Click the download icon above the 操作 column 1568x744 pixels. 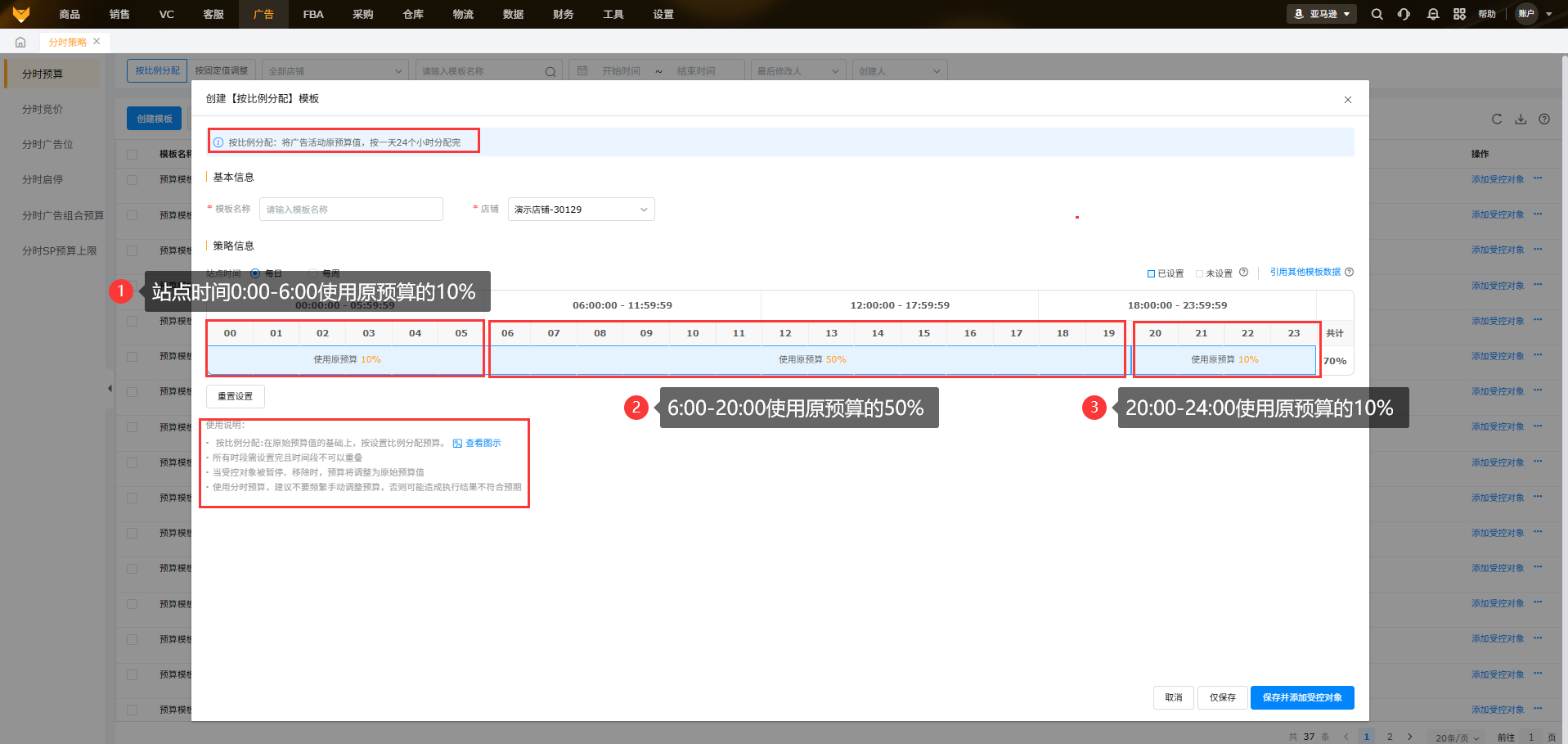(x=1521, y=119)
